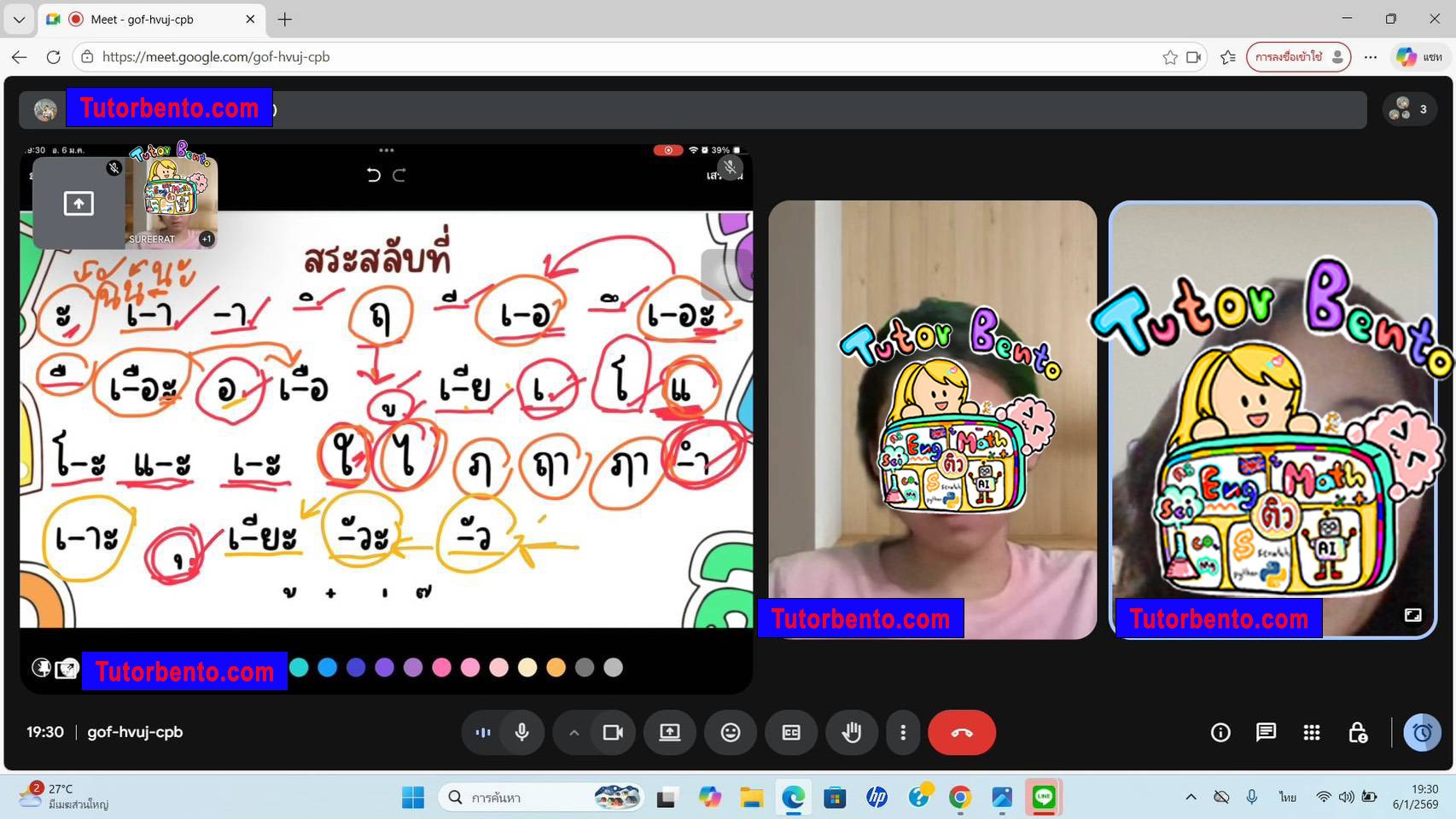The height and width of the screenshot is (819, 1456).
Task: Raise your hand in the meeting
Action: 852,732
